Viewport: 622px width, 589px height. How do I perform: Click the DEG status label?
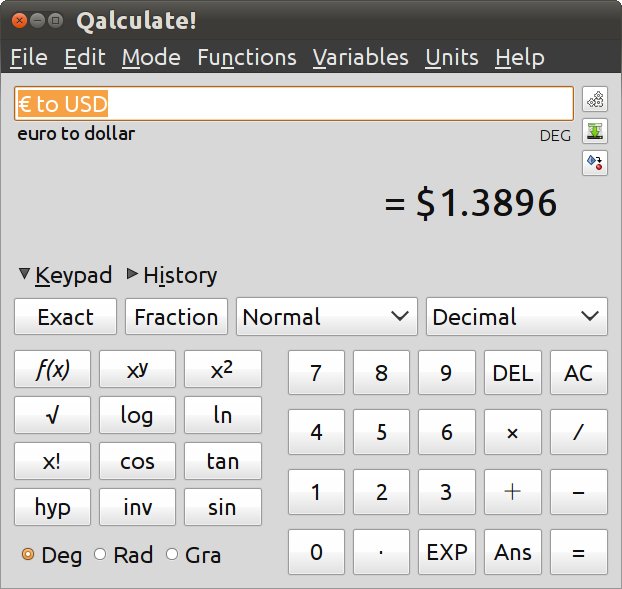(x=555, y=136)
